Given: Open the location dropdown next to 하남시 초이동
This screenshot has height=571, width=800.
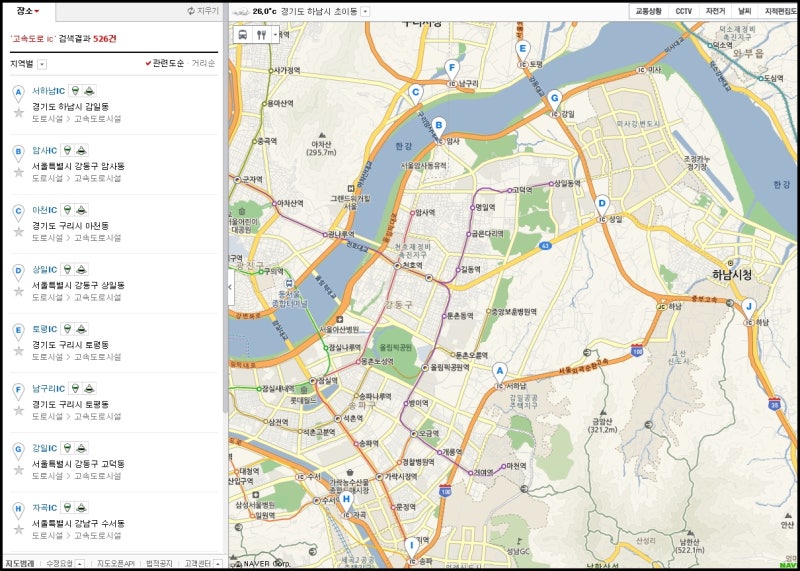Looking at the screenshot, I should 365,11.
